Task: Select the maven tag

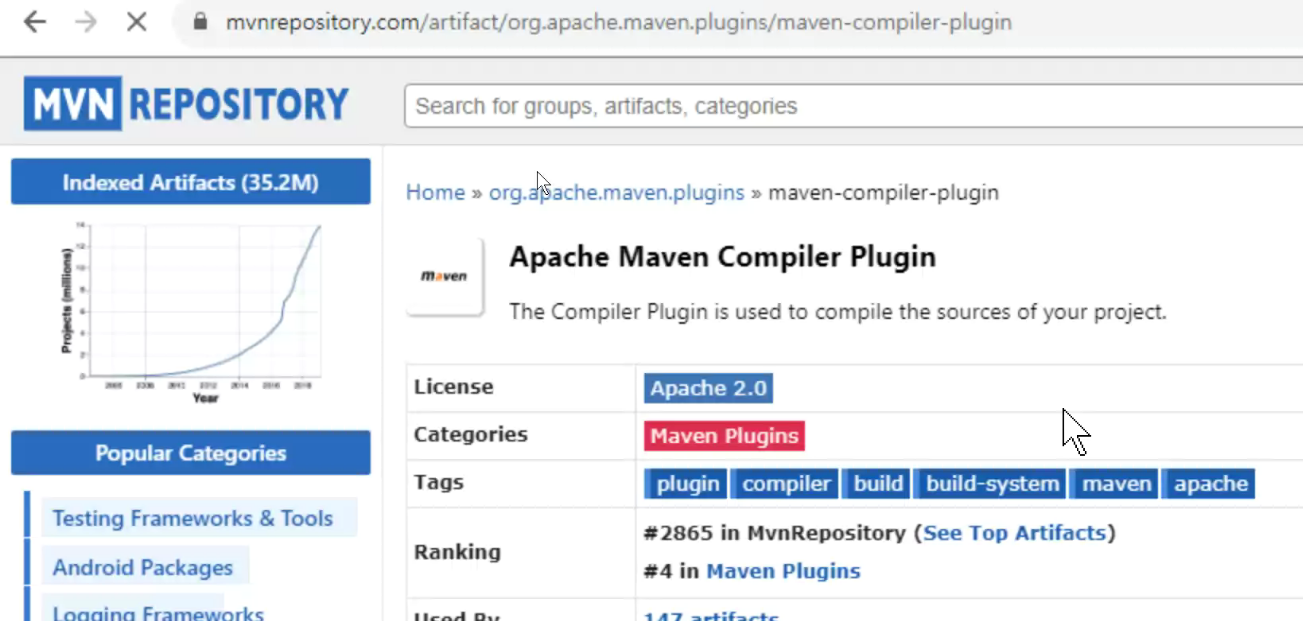Action: pyautogui.click(x=1115, y=483)
